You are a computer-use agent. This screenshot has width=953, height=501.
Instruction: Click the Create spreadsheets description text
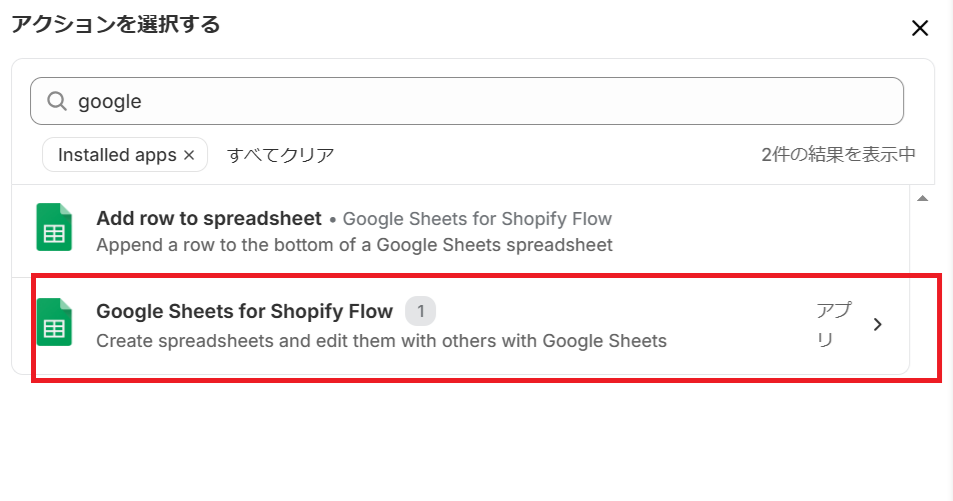[381, 341]
